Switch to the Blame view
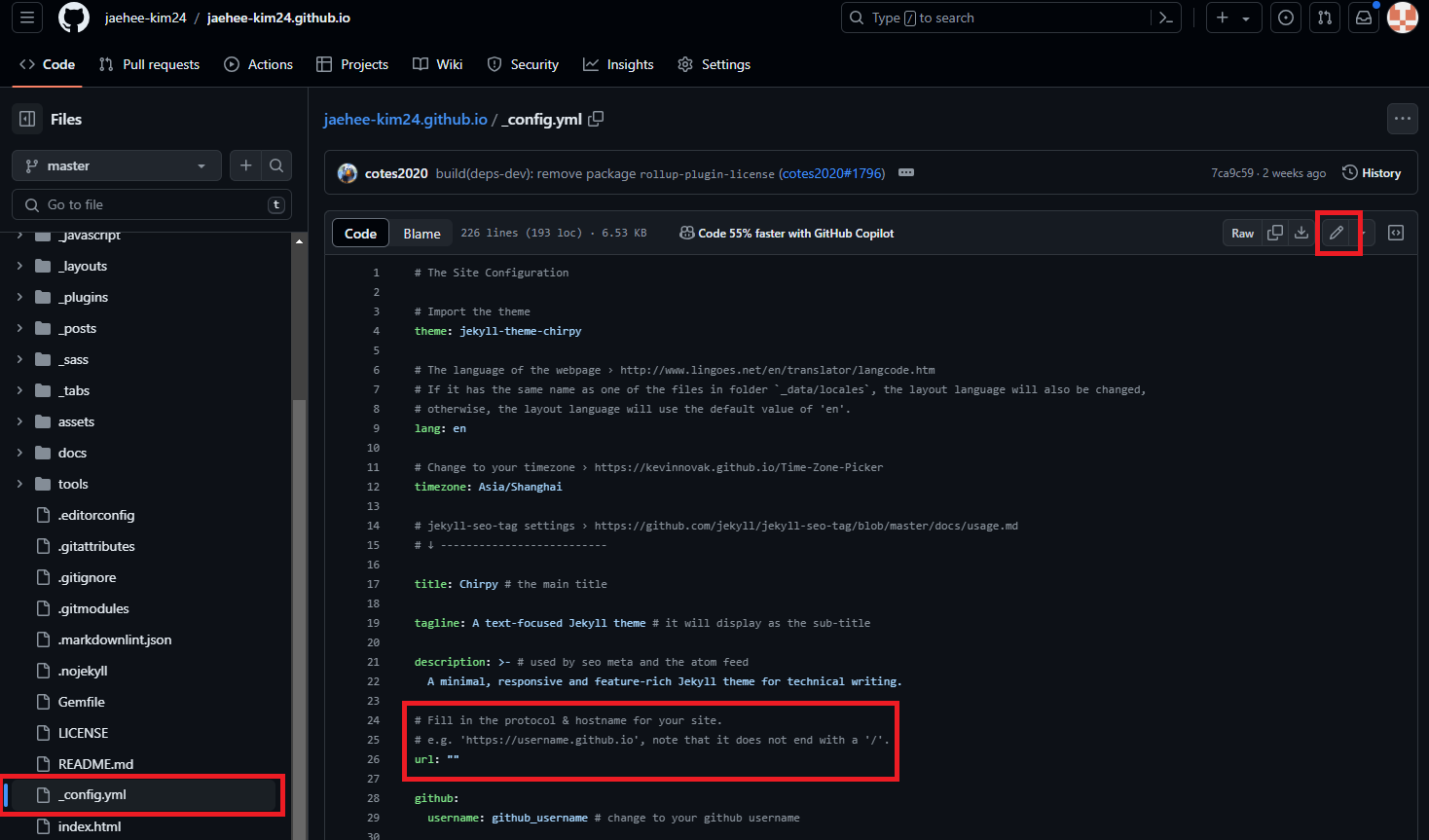 [x=421, y=234]
